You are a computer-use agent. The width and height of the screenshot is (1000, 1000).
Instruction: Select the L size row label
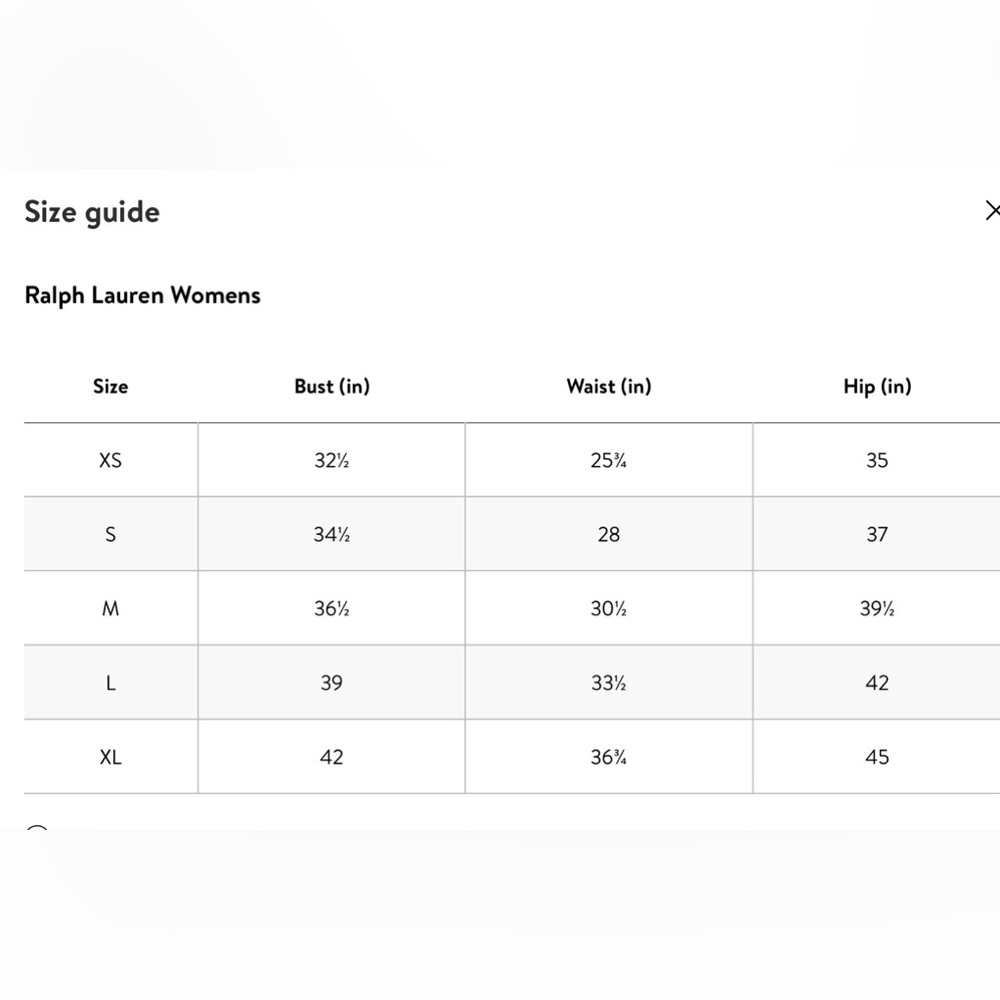110,683
